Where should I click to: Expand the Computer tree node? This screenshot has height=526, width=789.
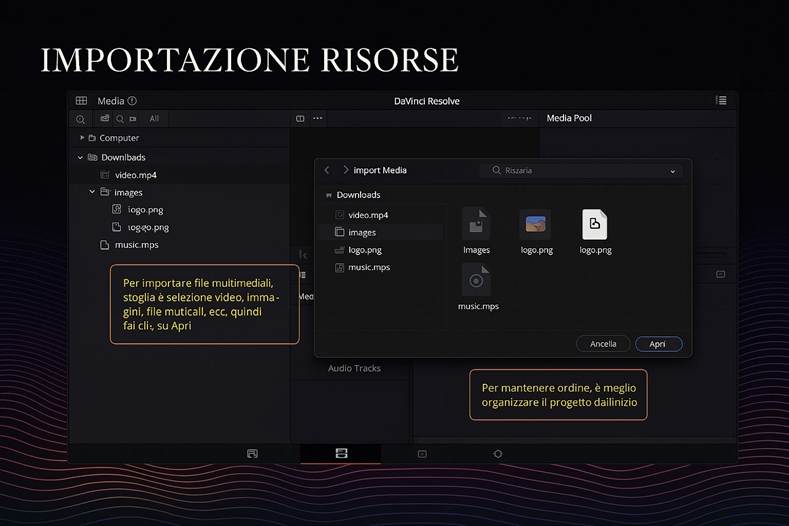click(x=82, y=138)
